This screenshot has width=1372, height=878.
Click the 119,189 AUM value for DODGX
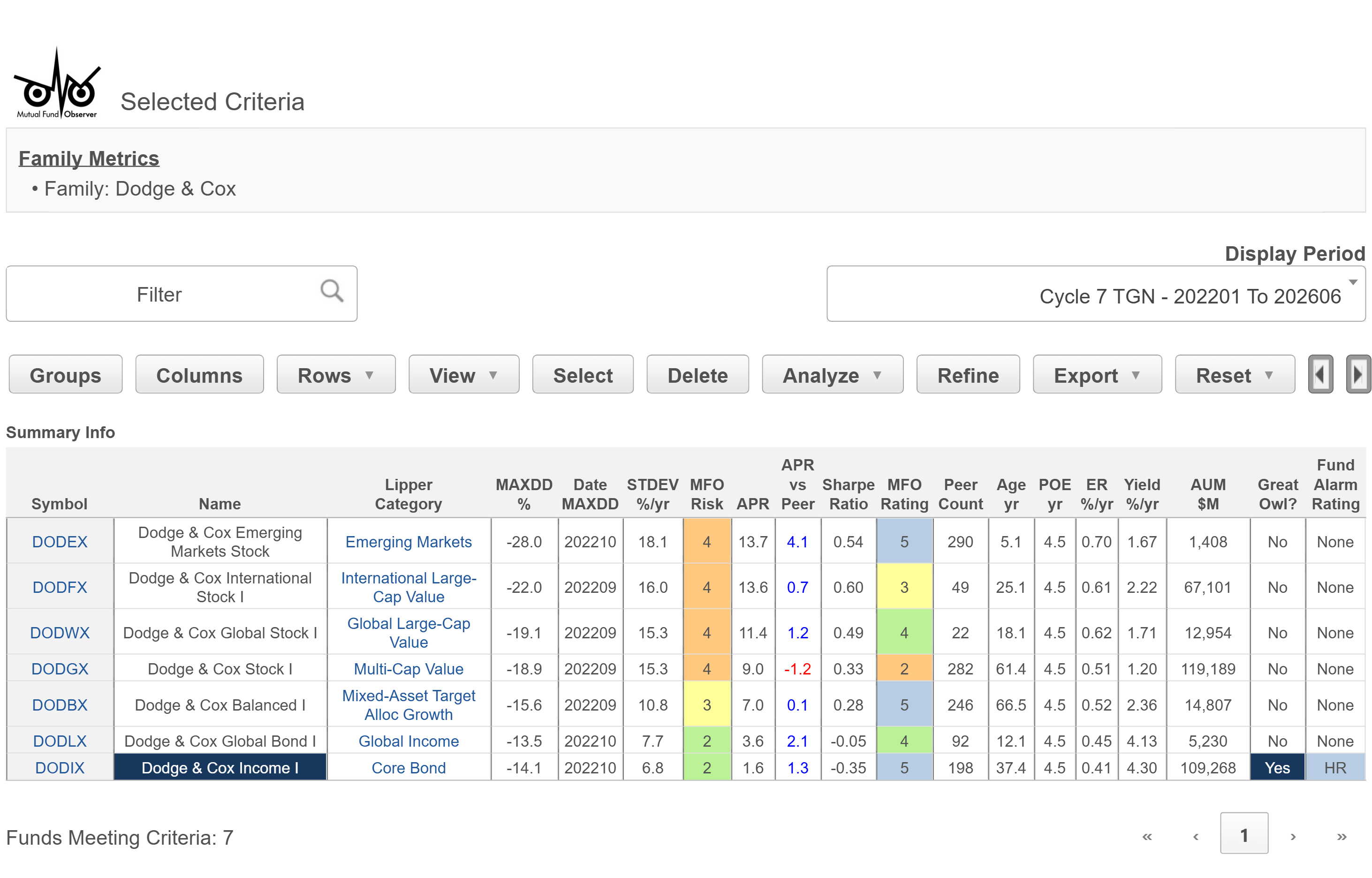[x=1208, y=669]
